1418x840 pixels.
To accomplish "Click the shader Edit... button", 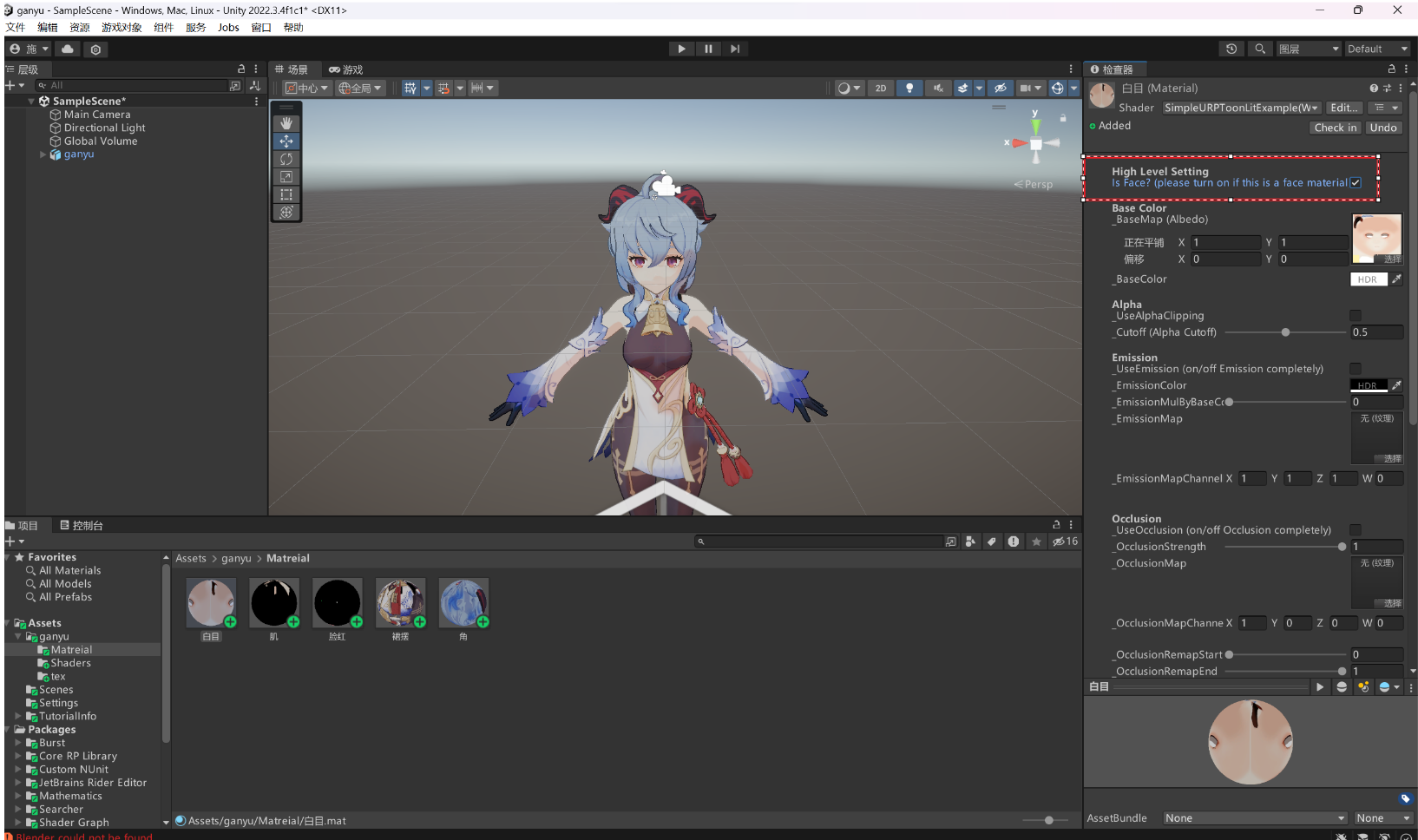I will [1343, 108].
